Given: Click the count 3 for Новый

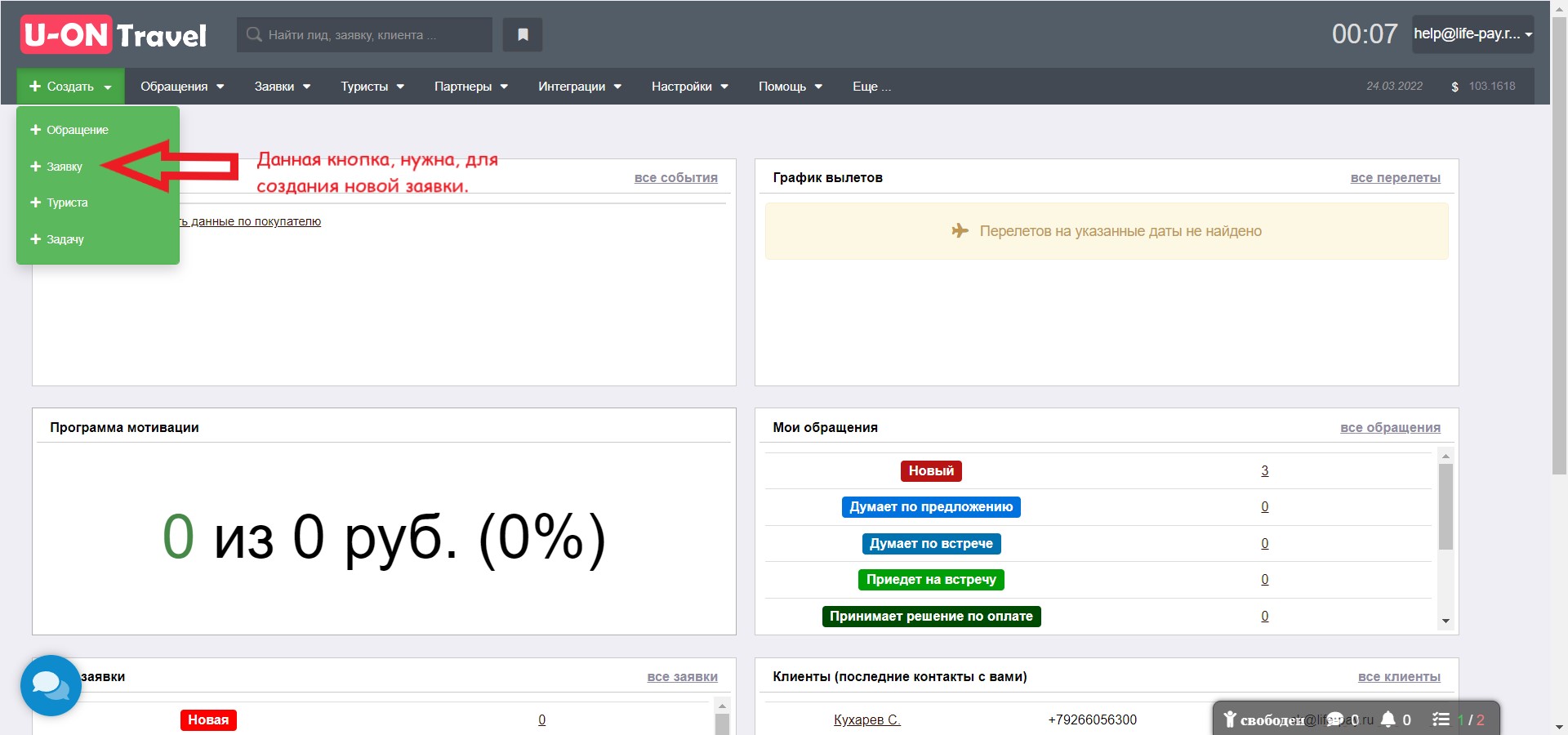Looking at the screenshot, I should [x=1264, y=470].
